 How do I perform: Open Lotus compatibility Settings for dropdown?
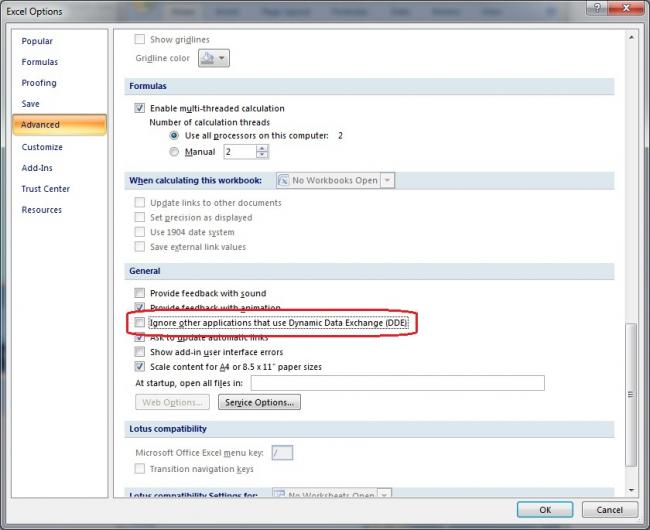pos(384,495)
